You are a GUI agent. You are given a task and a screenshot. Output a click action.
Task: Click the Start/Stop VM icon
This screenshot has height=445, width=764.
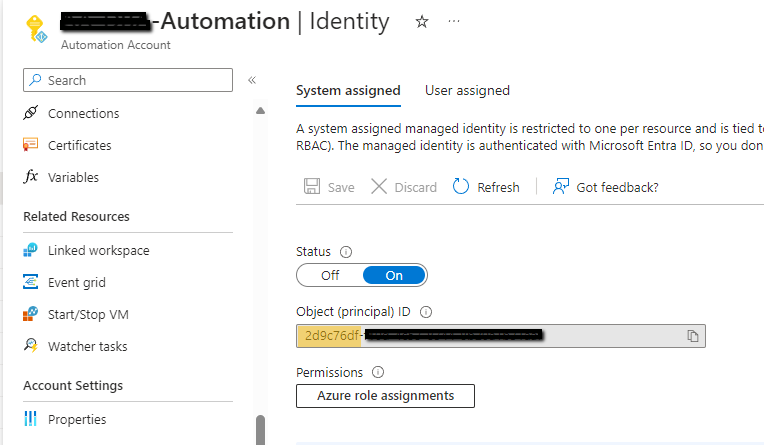click(x=30, y=313)
